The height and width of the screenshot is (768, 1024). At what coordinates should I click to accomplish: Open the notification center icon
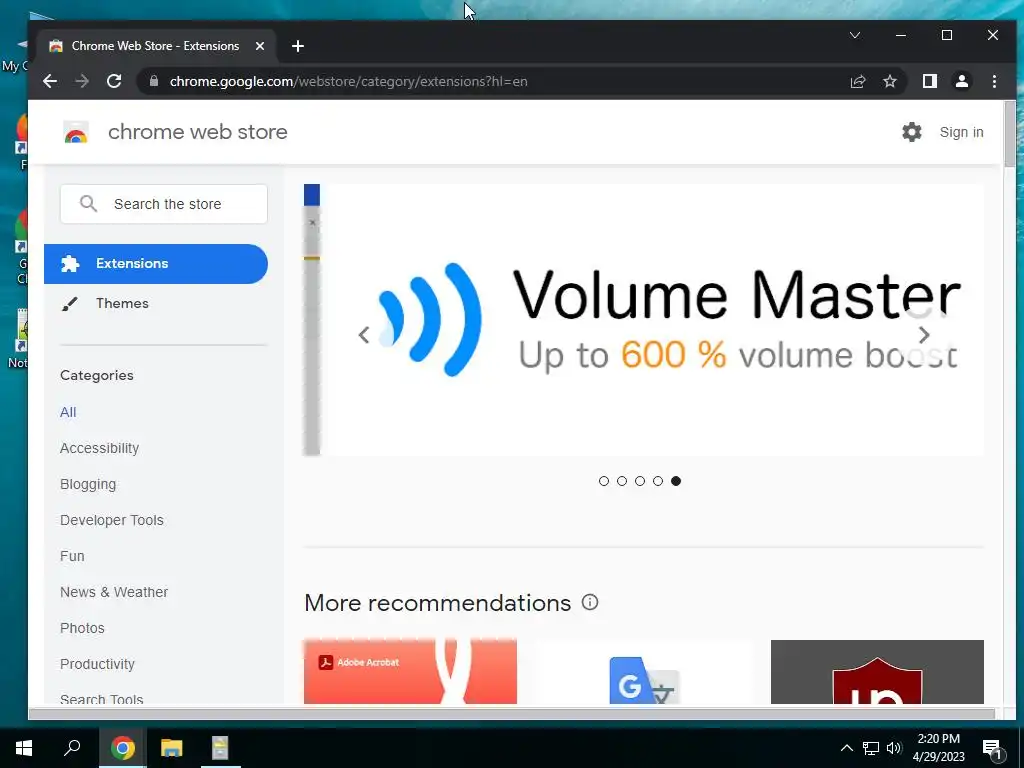point(992,749)
